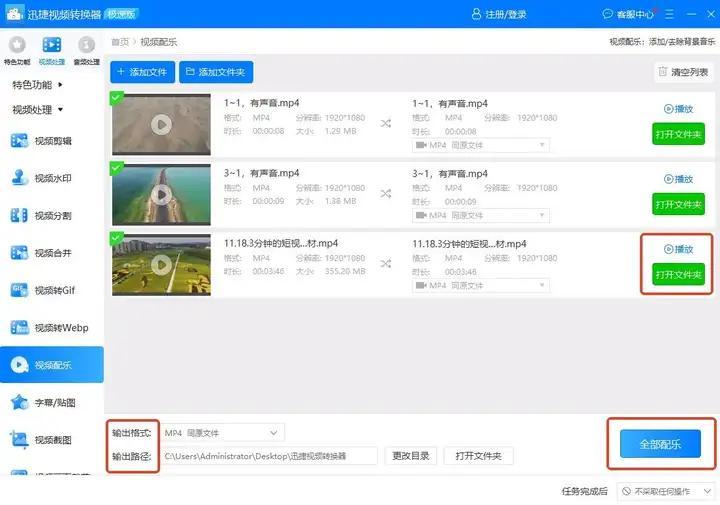Expand the 输出格式 dropdown
The height and width of the screenshot is (505, 720).
point(222,433)
